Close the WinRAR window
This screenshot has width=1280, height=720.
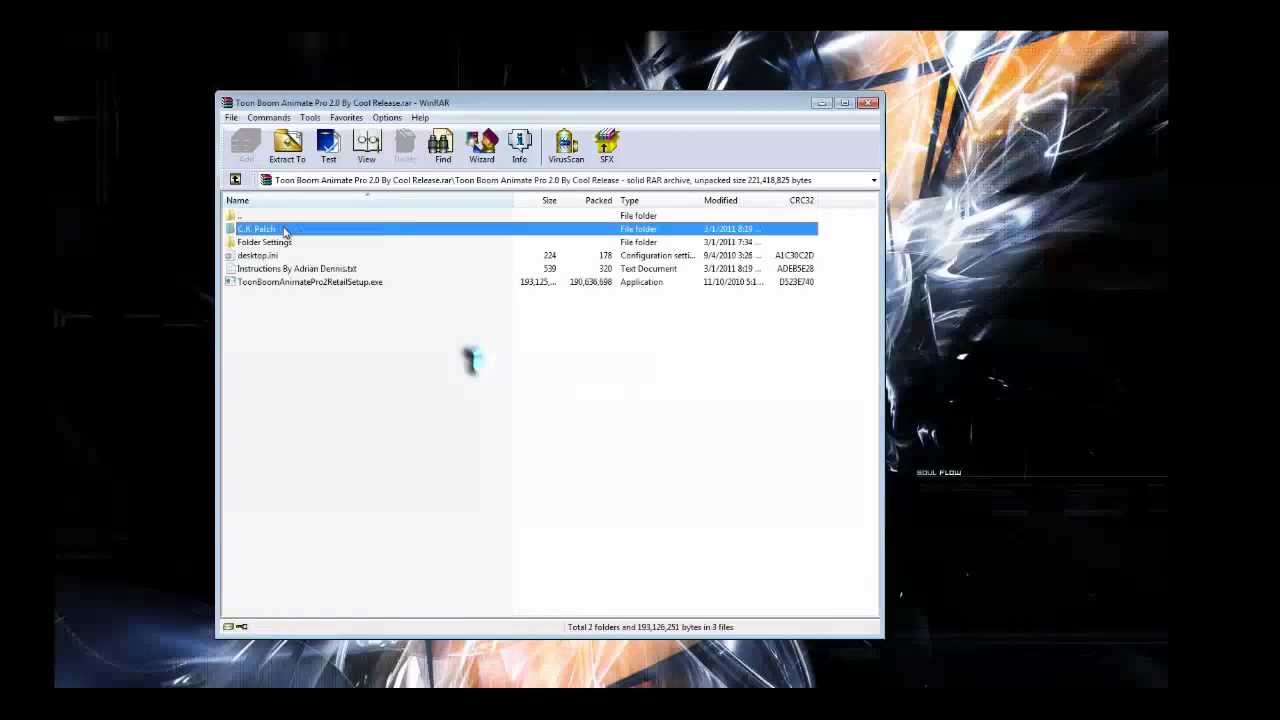coord(867,102)
